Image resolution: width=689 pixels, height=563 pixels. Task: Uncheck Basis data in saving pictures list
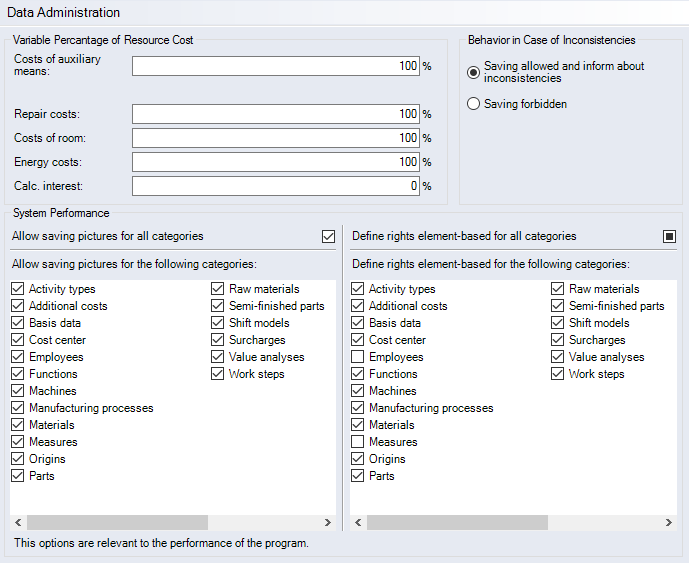point(18,323)
